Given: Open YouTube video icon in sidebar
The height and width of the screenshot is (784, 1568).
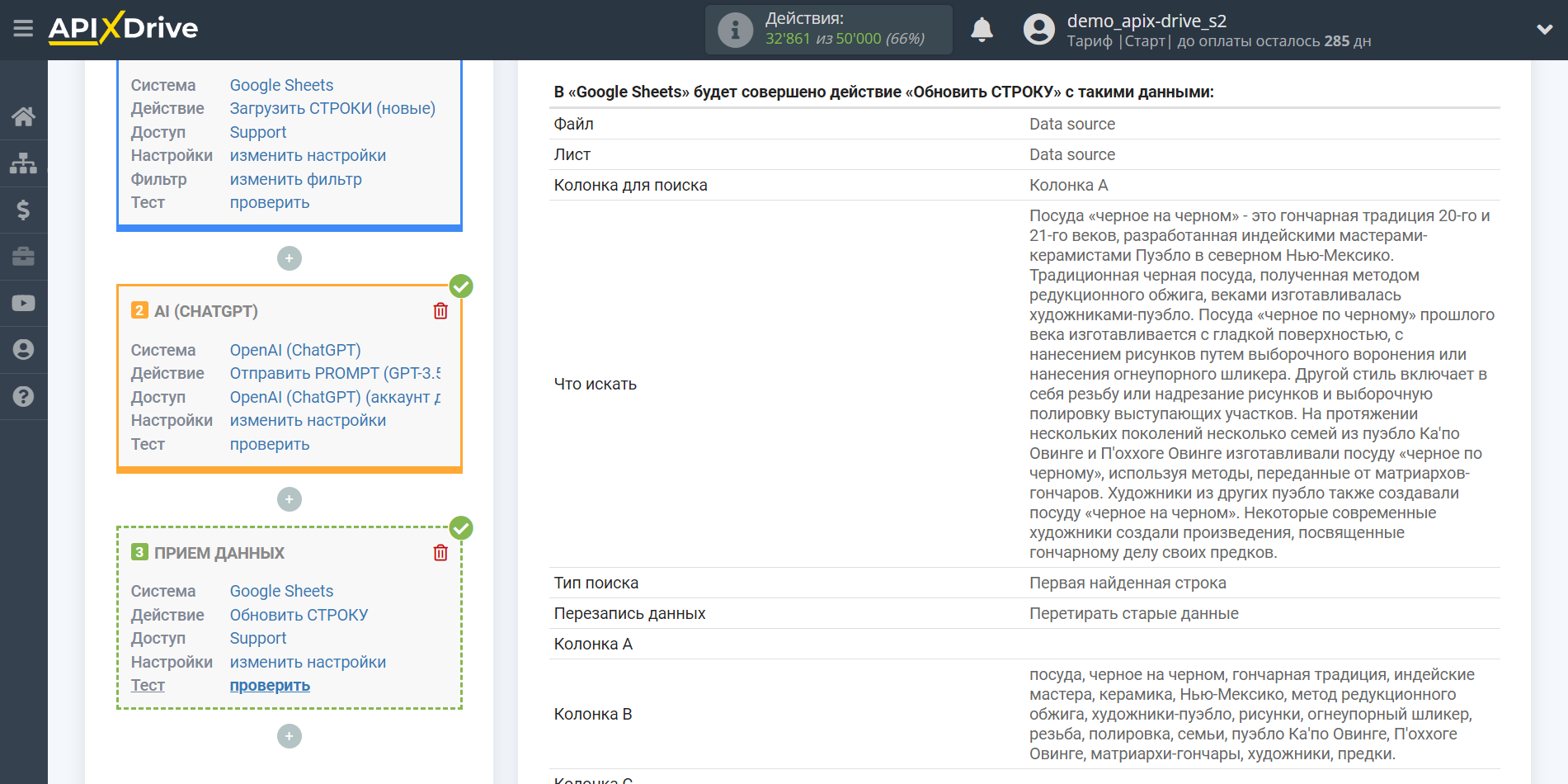Looking at the screenshot, I should click(x=23, y=303).
